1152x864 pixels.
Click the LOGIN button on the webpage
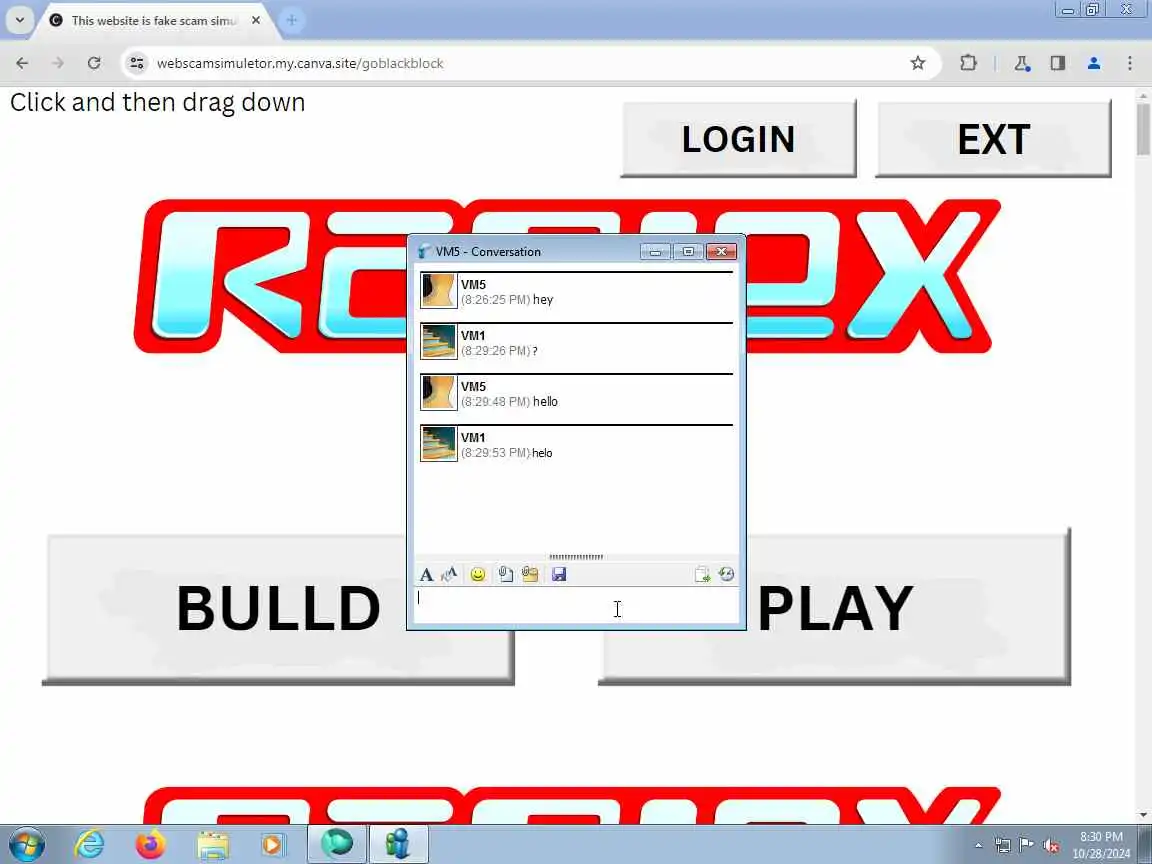click(x=738, y=139)
